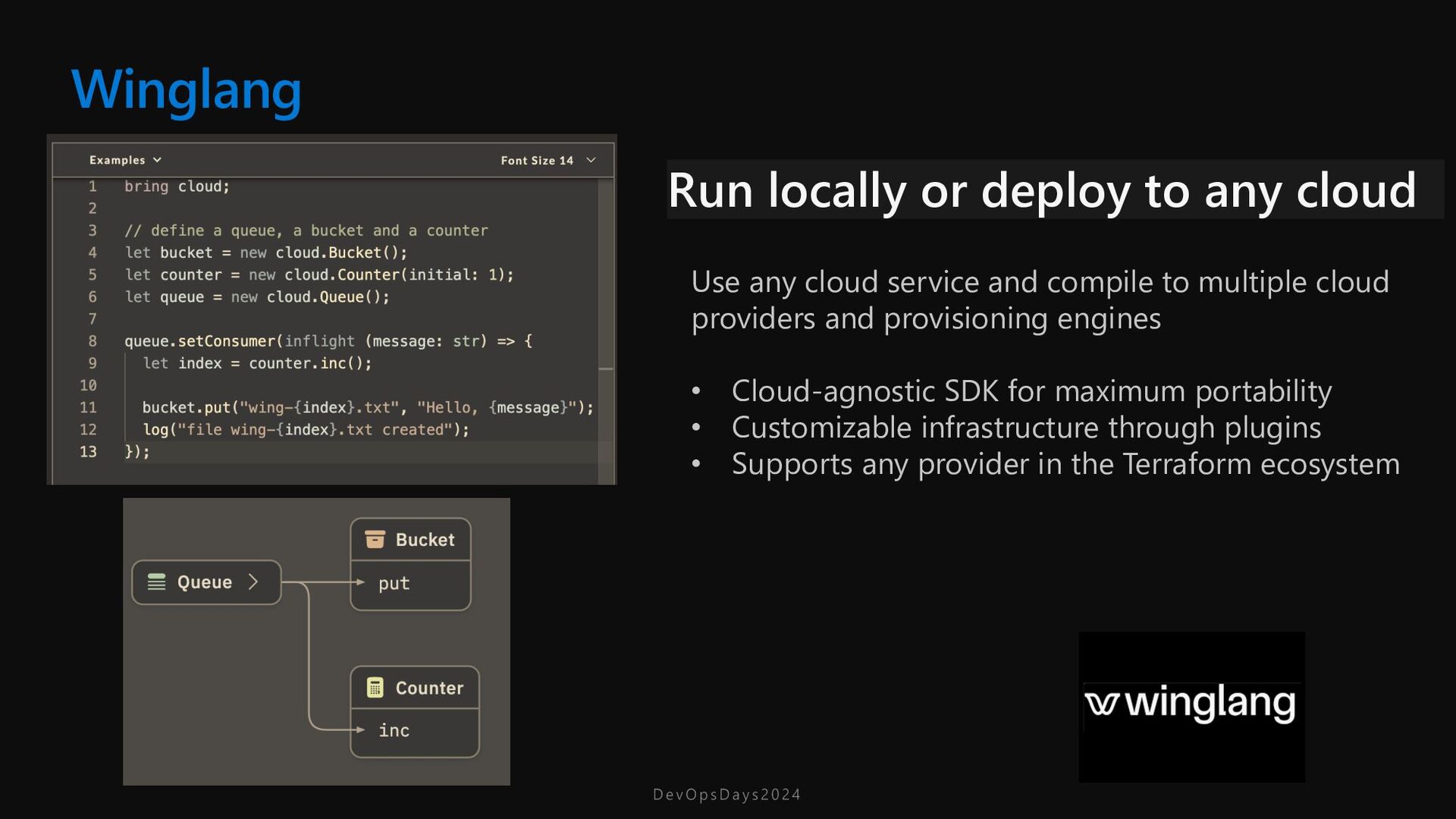Click the Bucket node header label

coord(425,540)
